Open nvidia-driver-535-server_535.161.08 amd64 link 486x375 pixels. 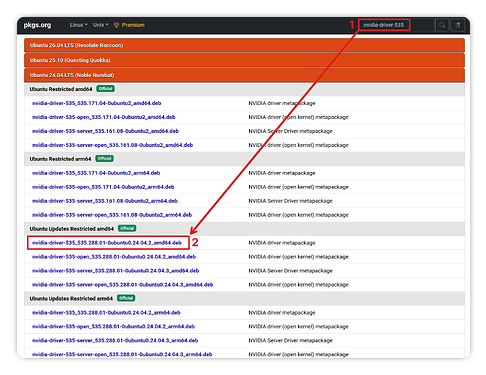click(105, 131)
